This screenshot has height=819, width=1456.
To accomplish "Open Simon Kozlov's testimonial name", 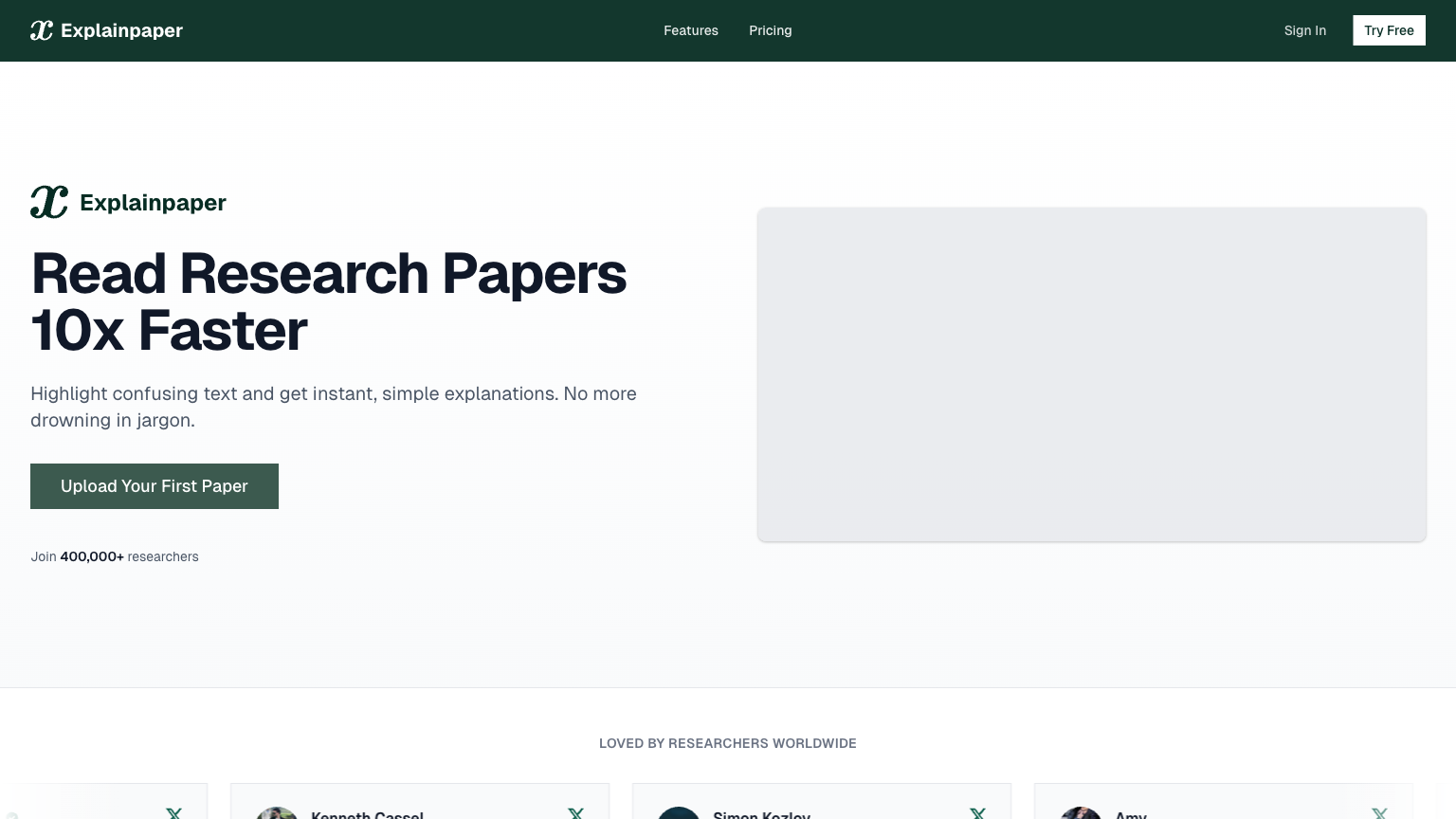I will click(761, 814).
